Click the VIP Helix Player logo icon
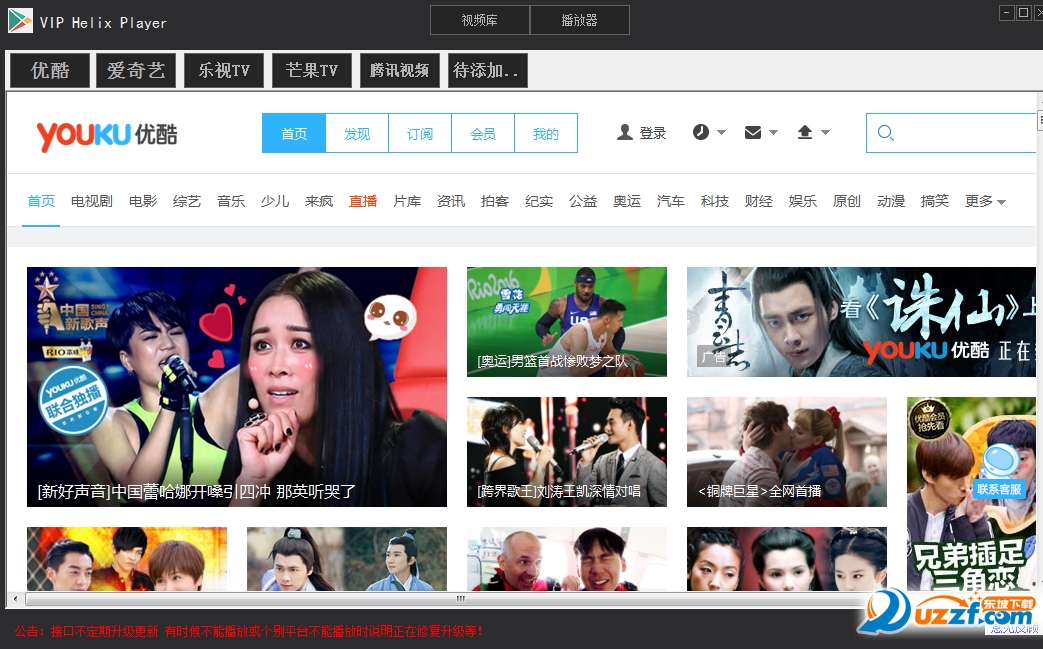 pyautogui.click(x=20, y=21)
